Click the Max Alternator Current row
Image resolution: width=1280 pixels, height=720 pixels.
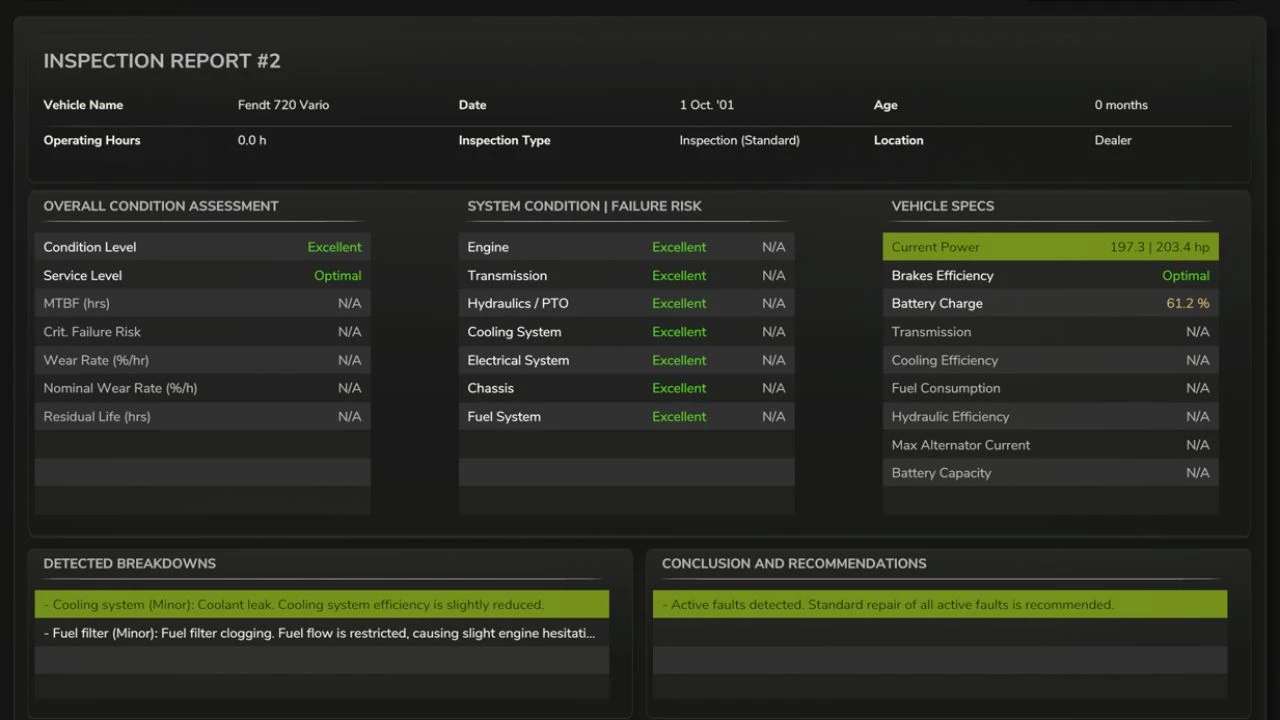pos(1050,445)
